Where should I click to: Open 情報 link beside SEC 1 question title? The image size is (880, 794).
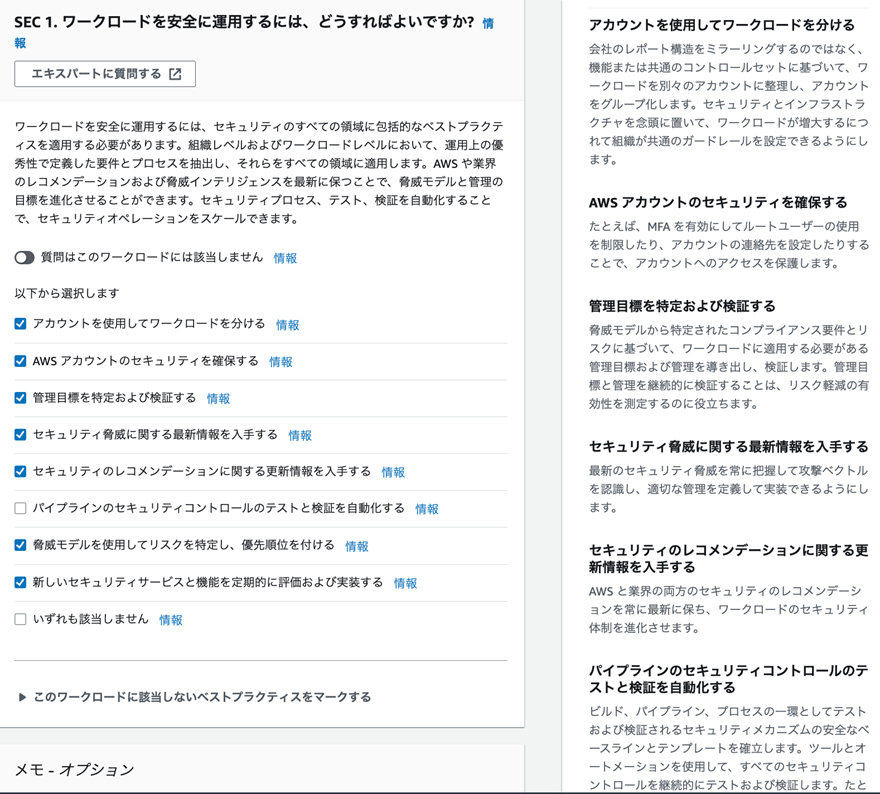tap(488, 24)
